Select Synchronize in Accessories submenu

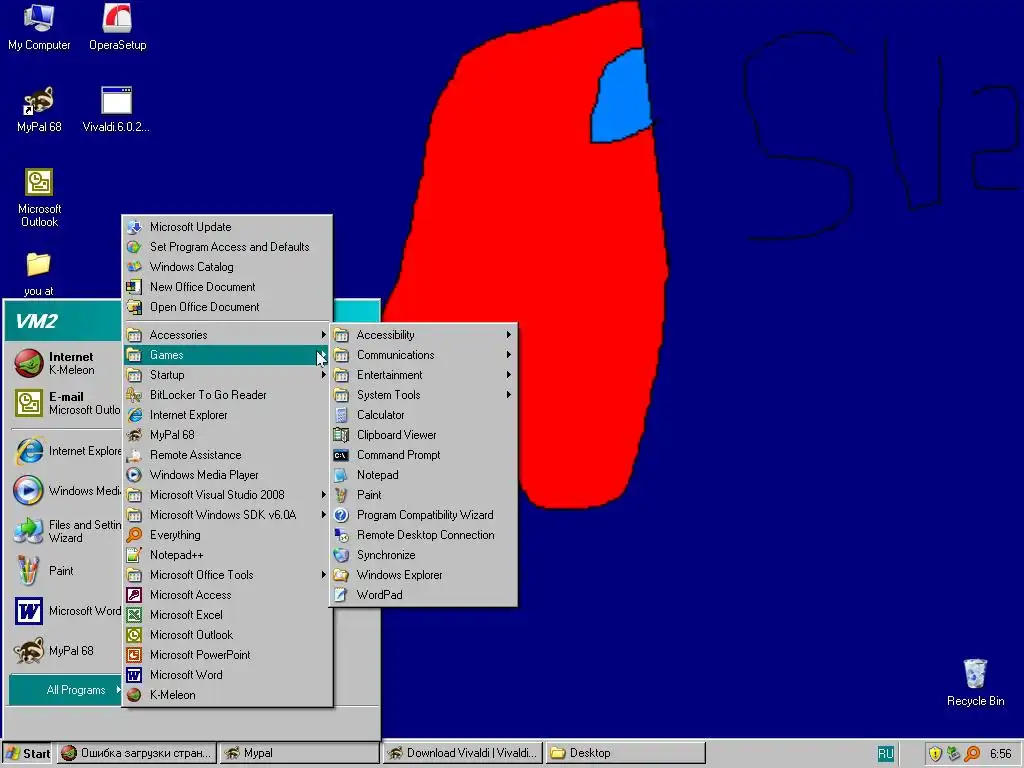(424, 555)
